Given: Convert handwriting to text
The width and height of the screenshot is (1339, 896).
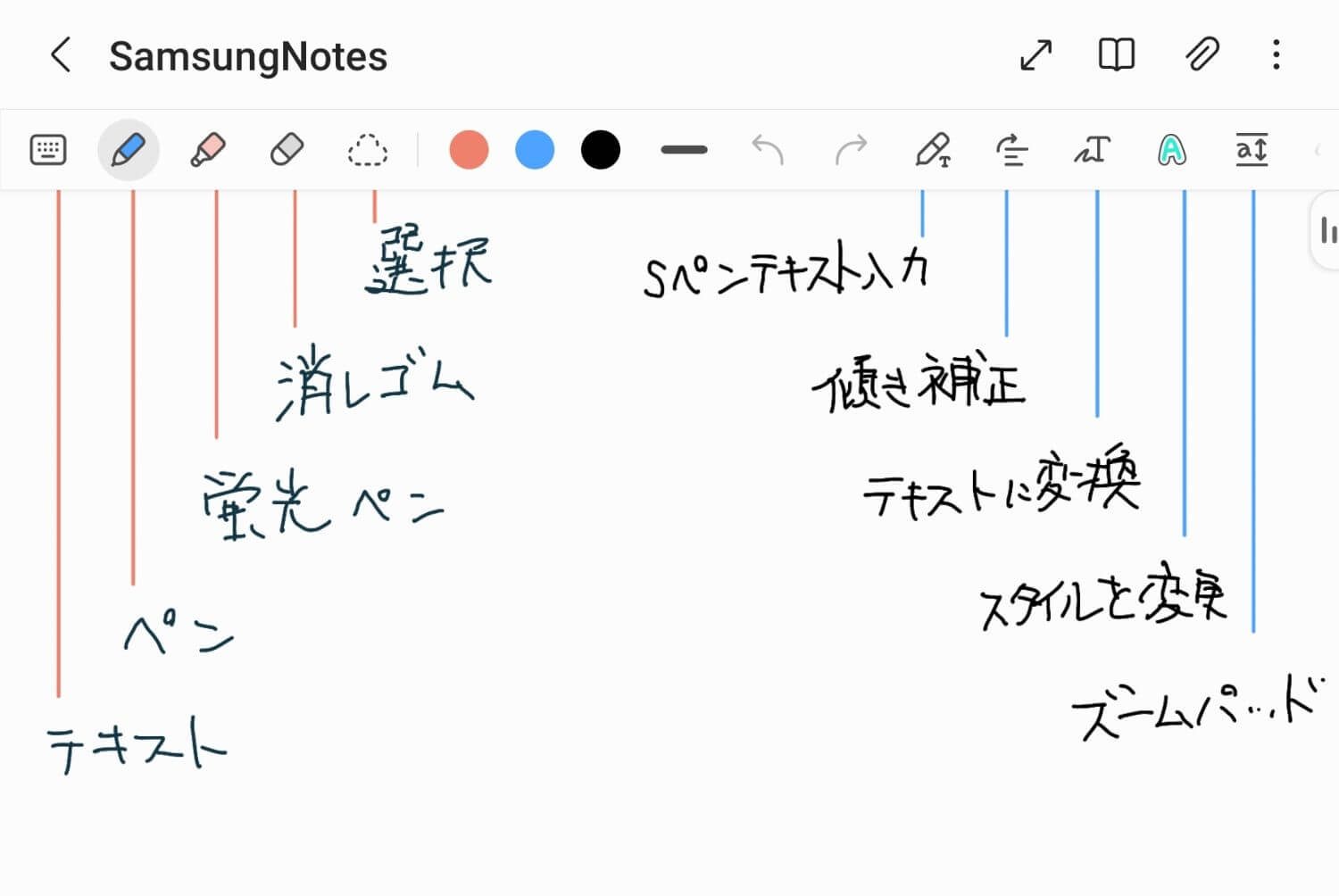Looking at the screenshot, I should (x=1092, y=150).
